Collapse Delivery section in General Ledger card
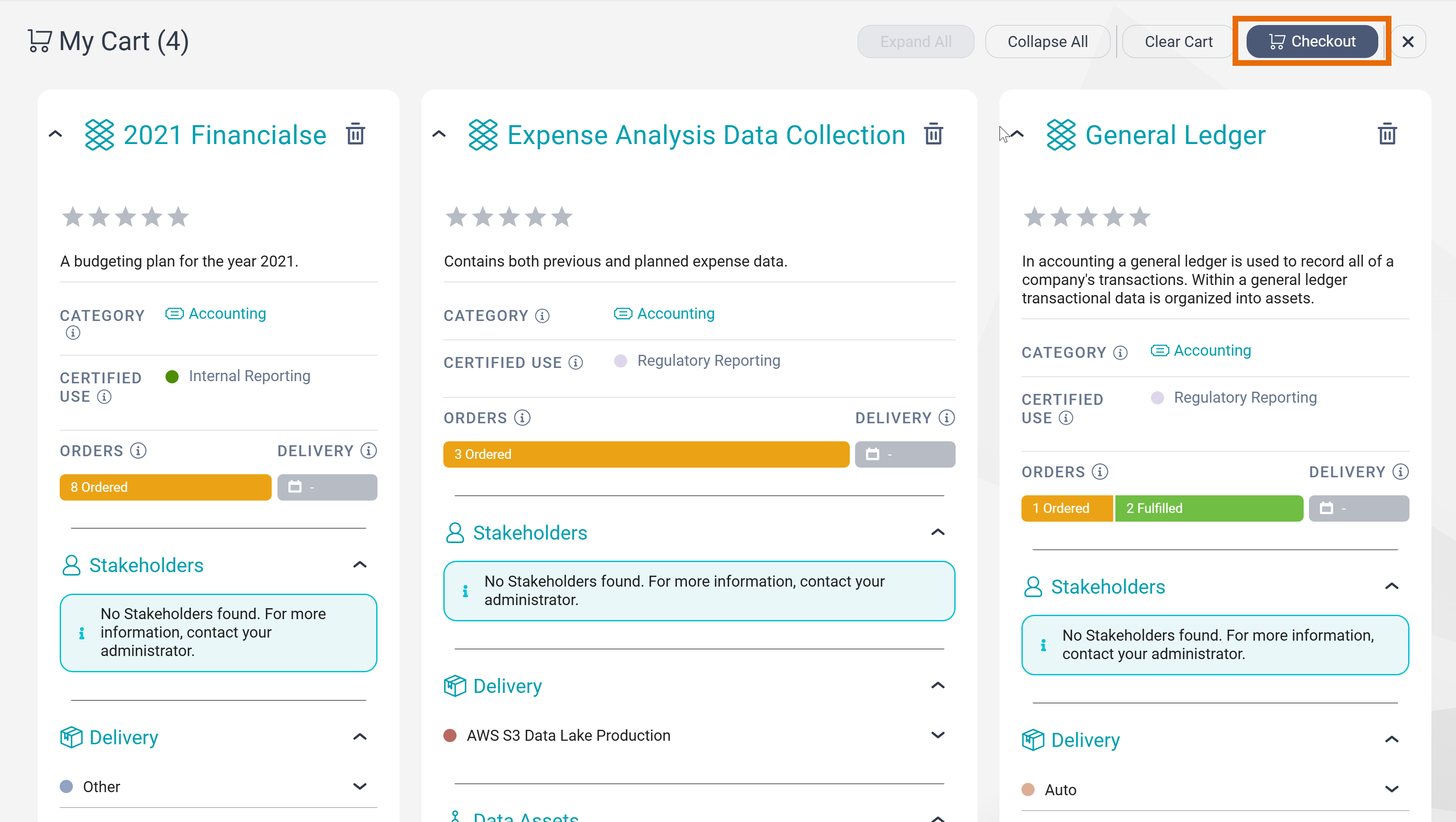 pyautogui.click(x=1392, y=739)
